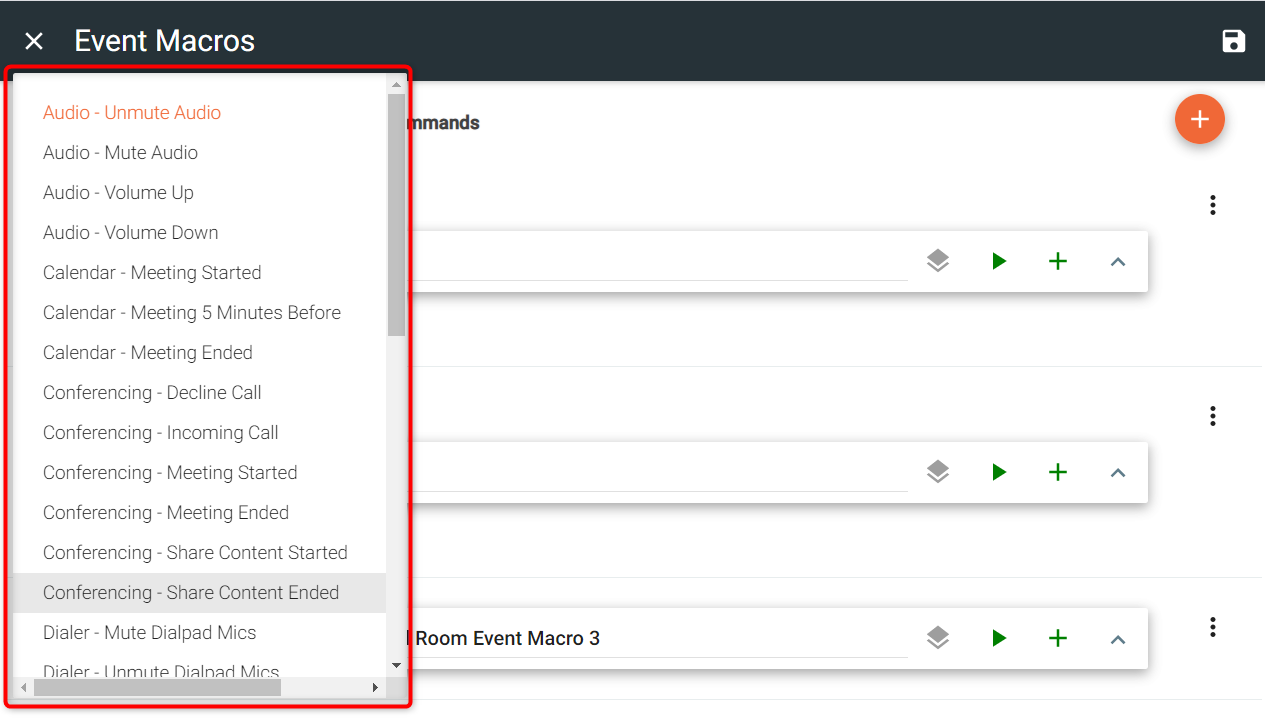The width and height of the screenshot is (1265, 725).
Task: Run first macro with green play icon
Action: pos(998,261)
